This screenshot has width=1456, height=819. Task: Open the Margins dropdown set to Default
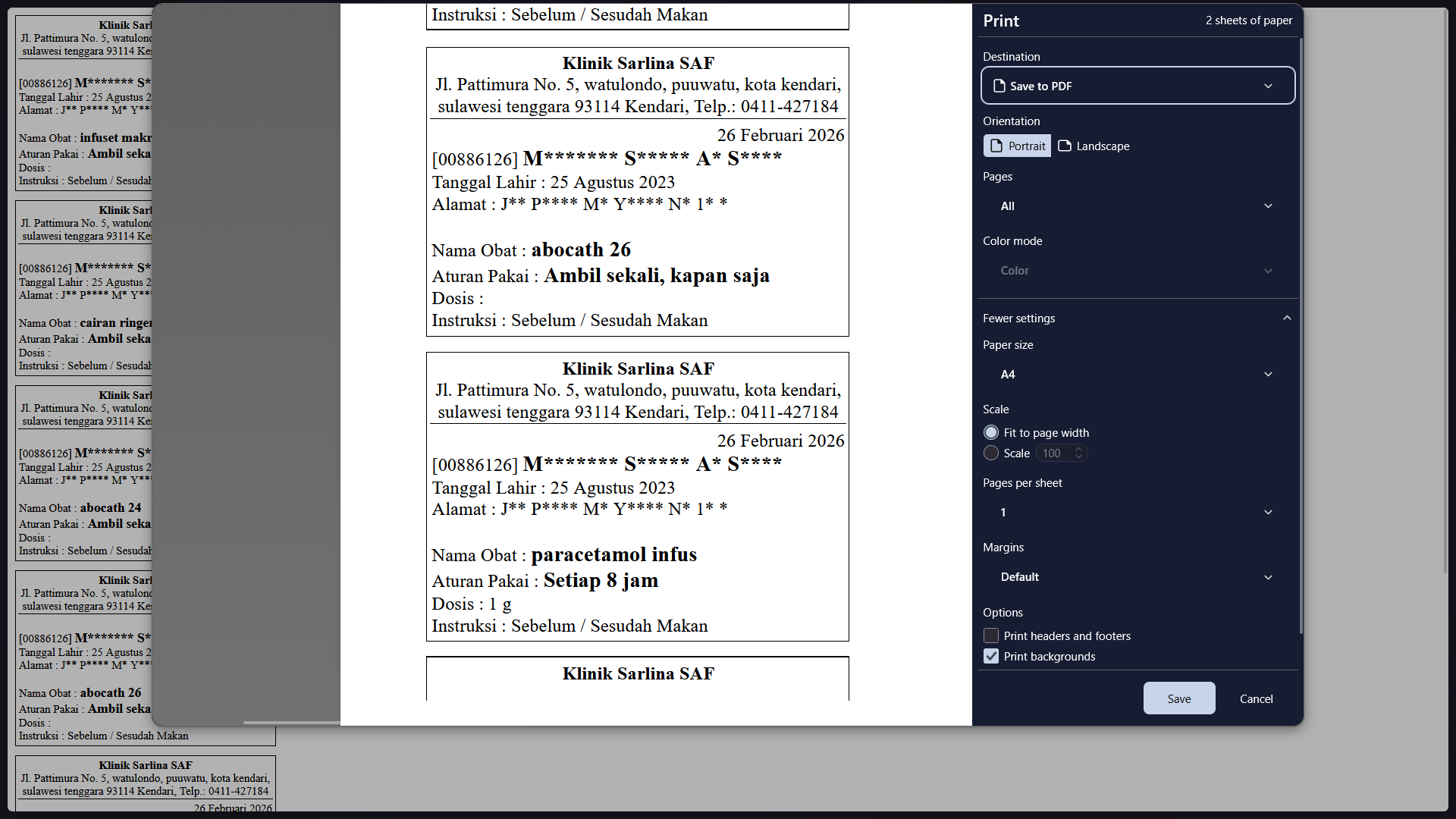[1137, 577]
